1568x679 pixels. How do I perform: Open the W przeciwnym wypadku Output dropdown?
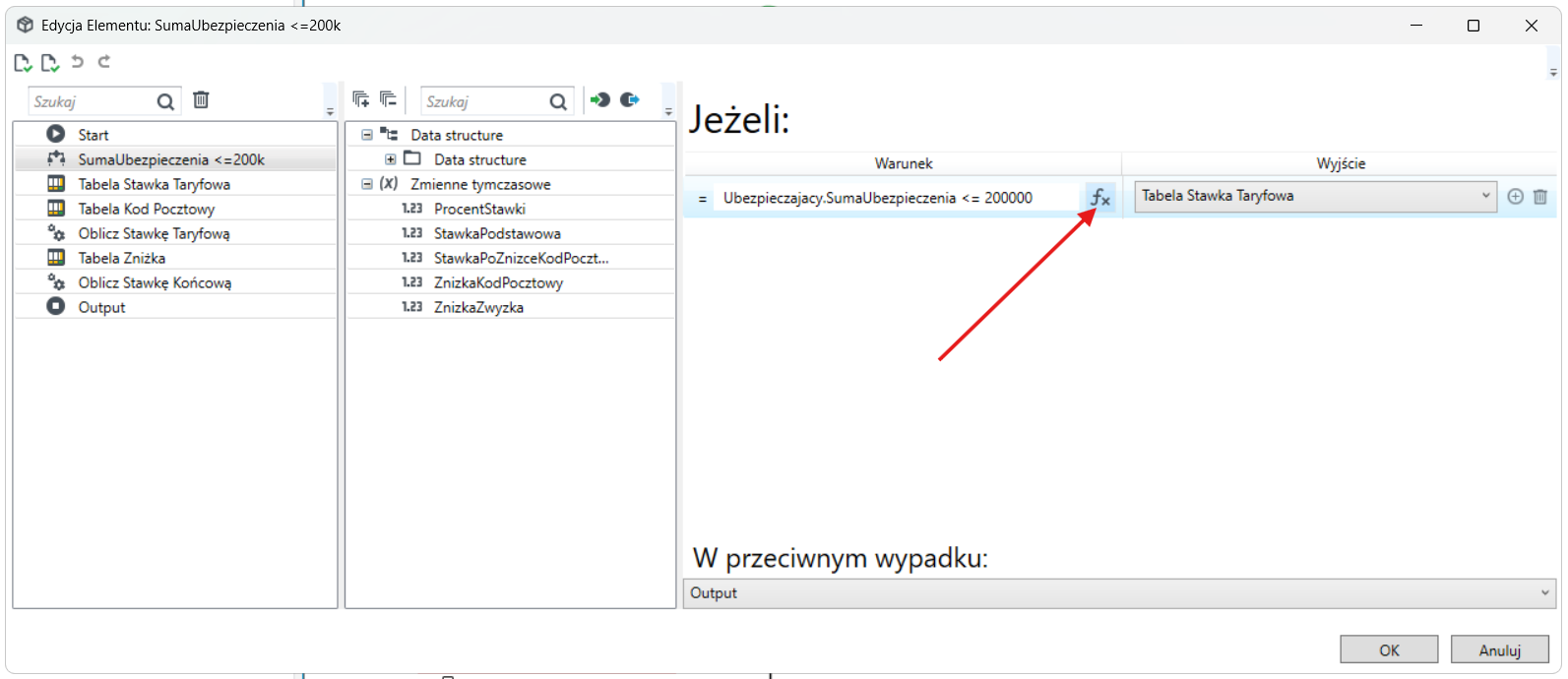1119,593
